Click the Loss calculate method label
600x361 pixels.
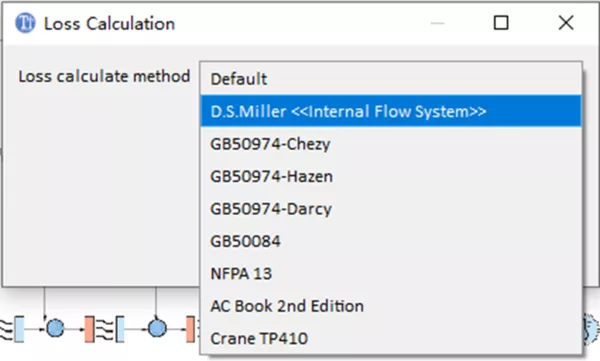coord(104,76)
